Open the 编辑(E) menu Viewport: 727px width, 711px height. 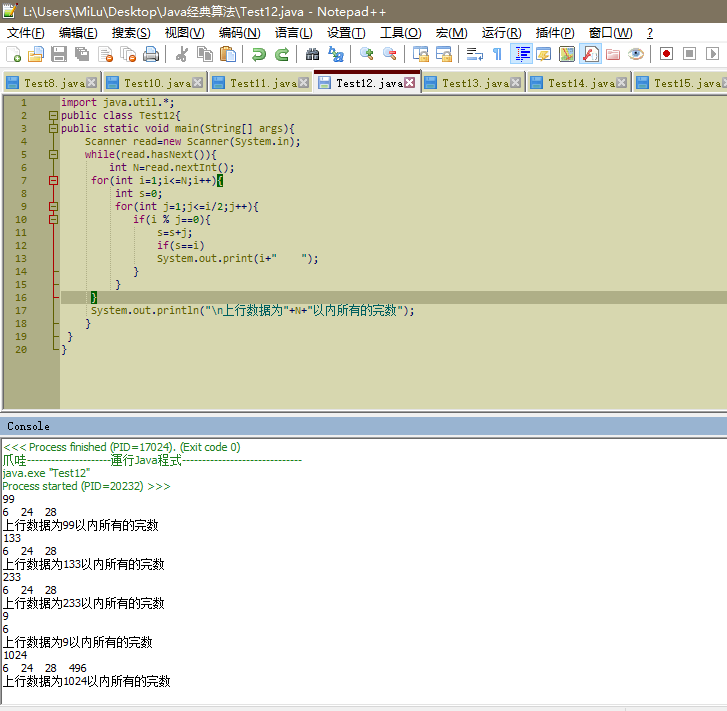(x=78, y=33)
